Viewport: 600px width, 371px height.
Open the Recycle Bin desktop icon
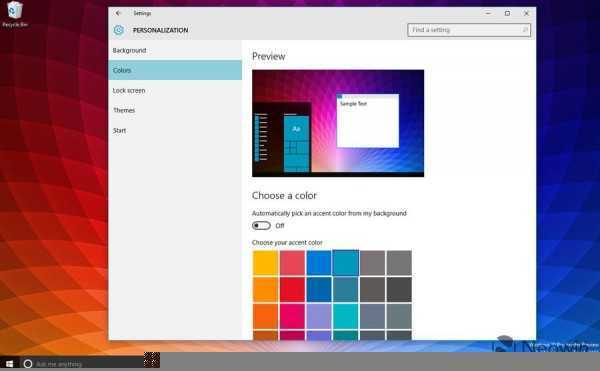click(x=15, y=15)
